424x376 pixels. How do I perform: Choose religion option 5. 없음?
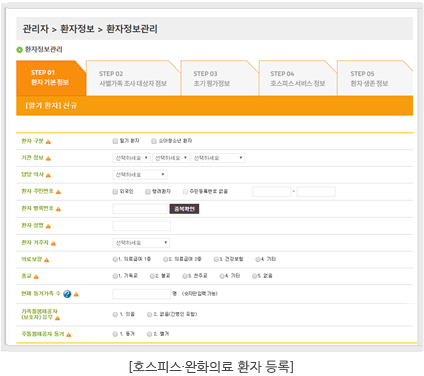[254, 276]
